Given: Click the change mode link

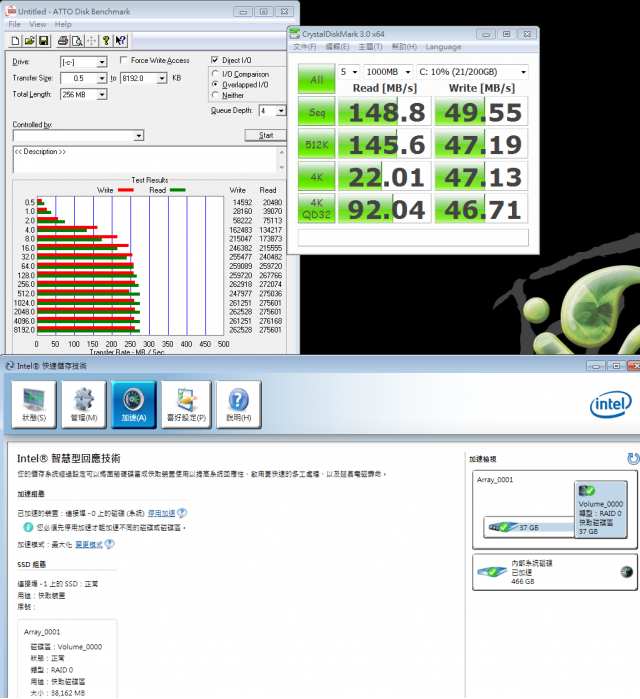Looking at the screenshot, I should point(88,545).
